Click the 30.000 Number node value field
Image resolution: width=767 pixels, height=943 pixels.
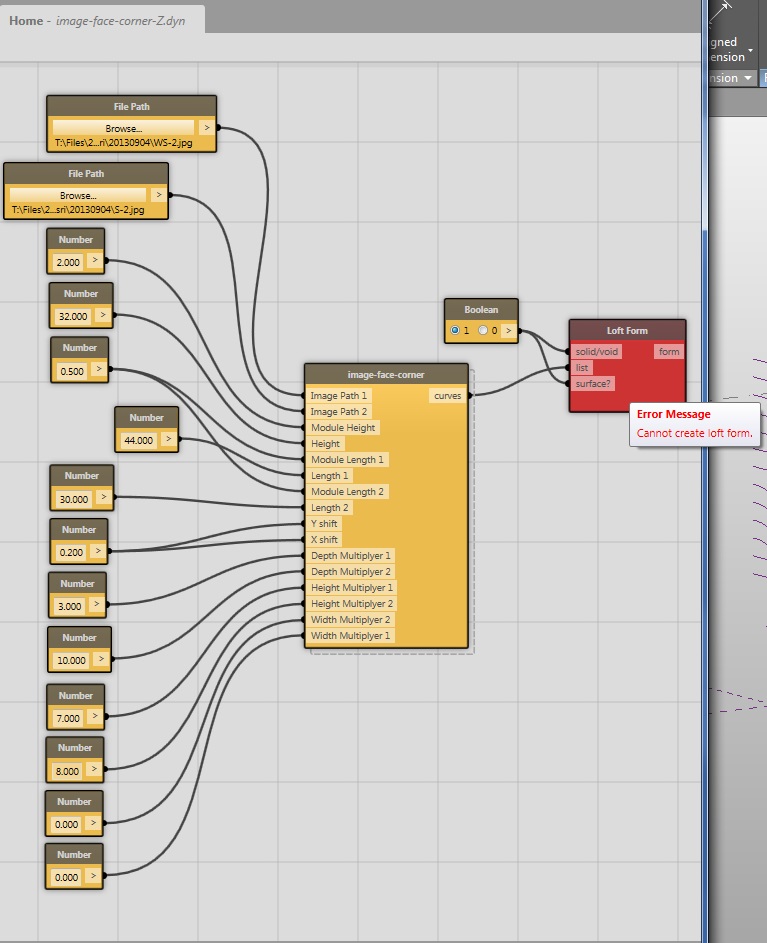coord(73,499)
